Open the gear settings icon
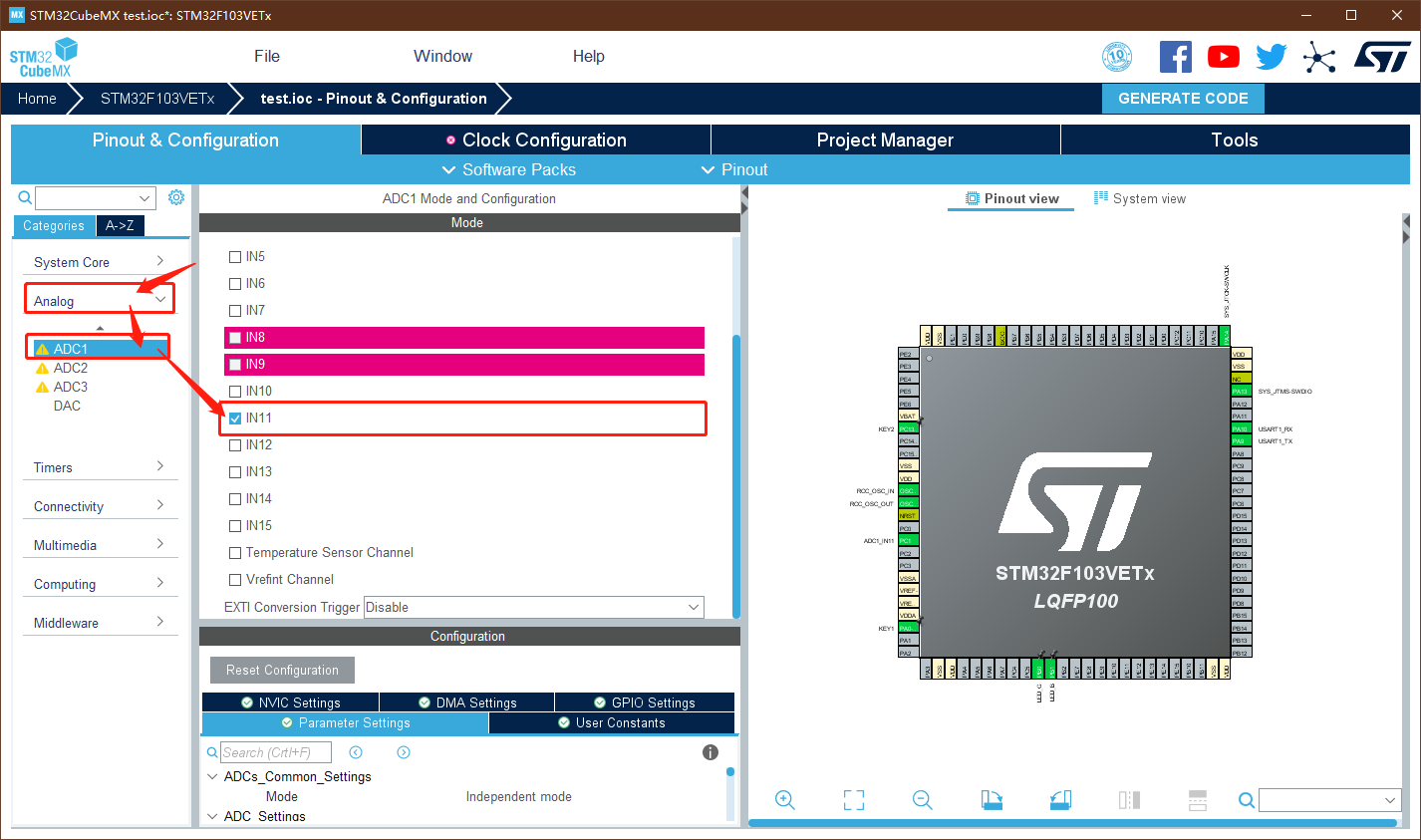Image resolution: width=1421 pixels, height=840 pixels. click(x=176, y=197)
